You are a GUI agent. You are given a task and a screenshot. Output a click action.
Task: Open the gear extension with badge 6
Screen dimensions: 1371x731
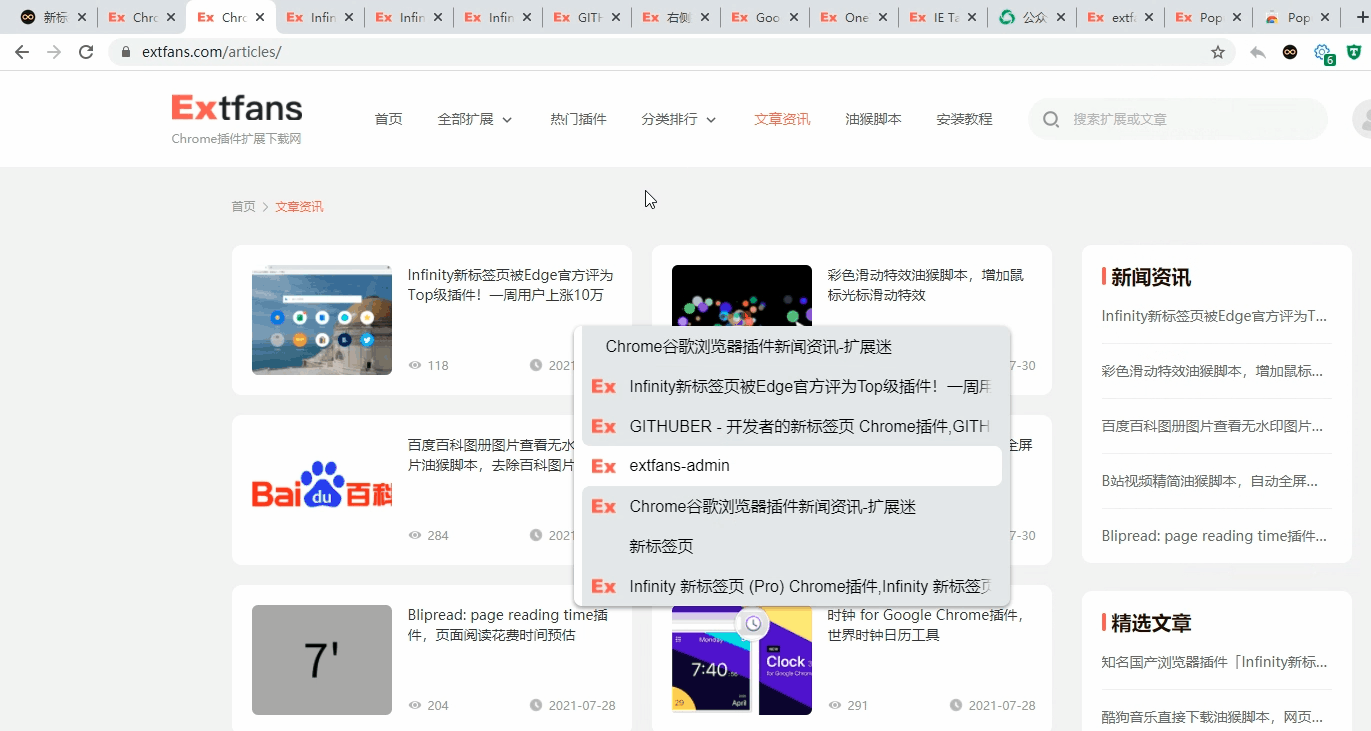(1323, 53)
